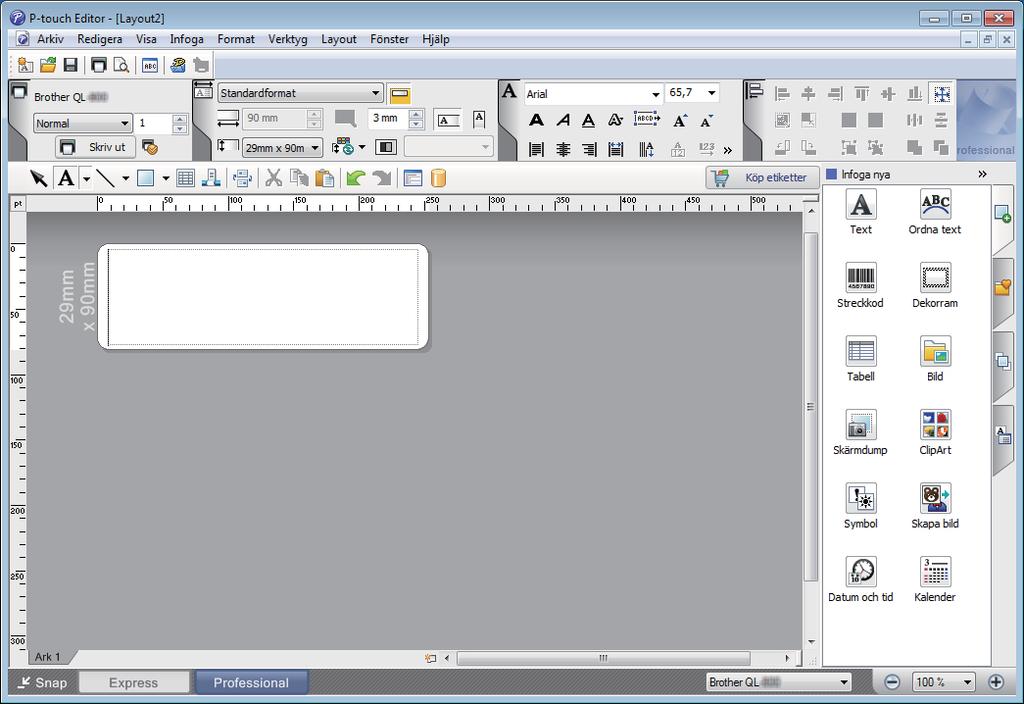Click the paste clipboard icon
The height and width of the screenshot is (704, 1024).
pos(325,178)
